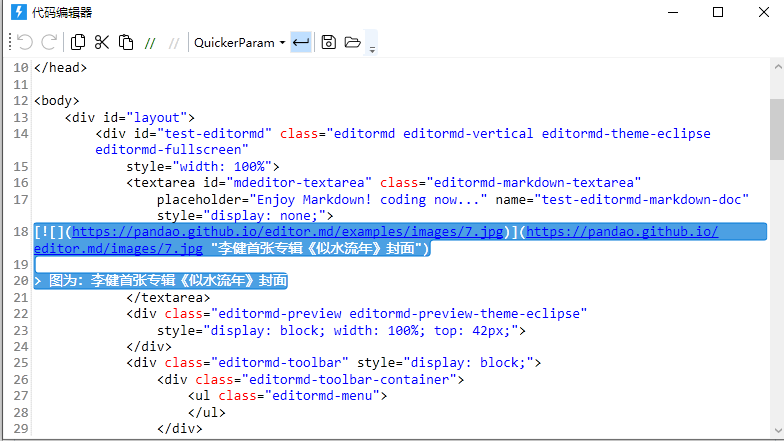Viewport: 784px width, 441px height.
Task: Click the "</ul>" tag on line 28
Action: 206,412
